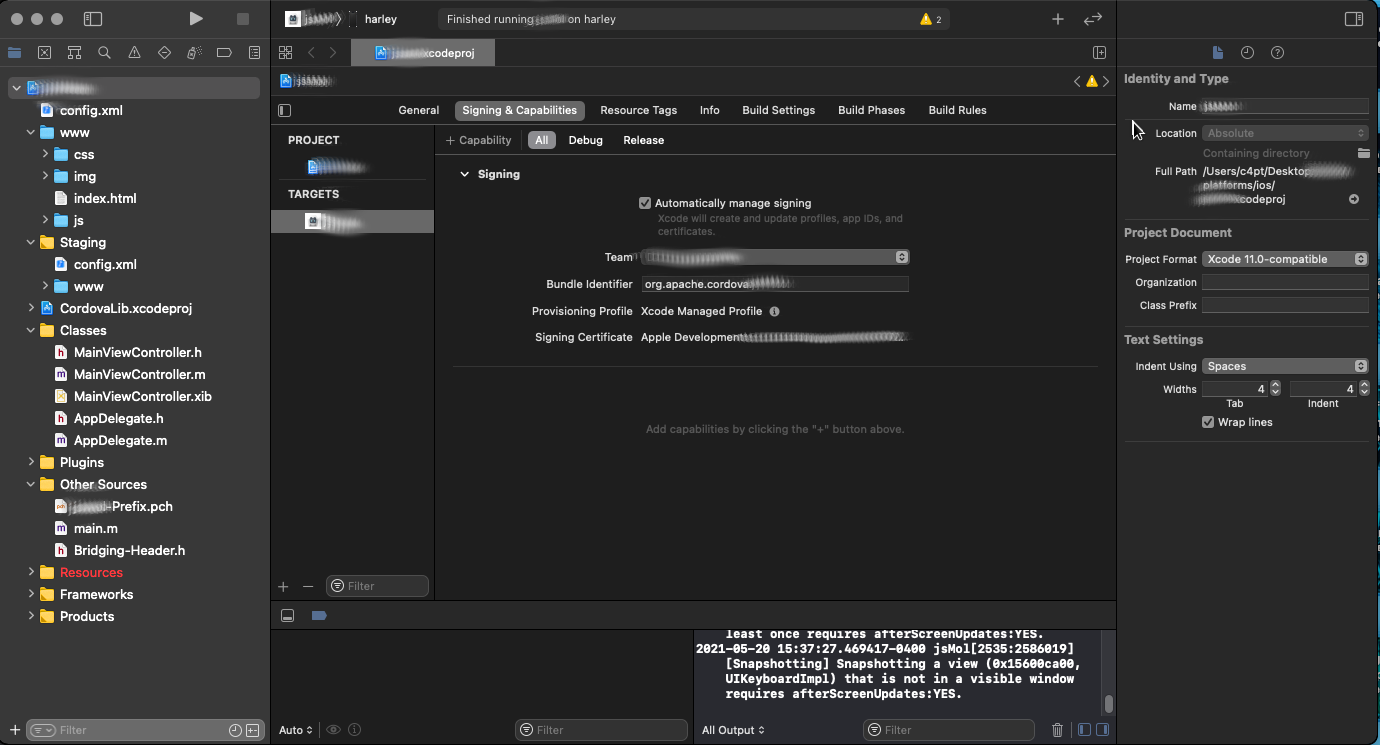Open Auto variables scope dropdown
1380x745 pixels.
(x=296, y=730)
